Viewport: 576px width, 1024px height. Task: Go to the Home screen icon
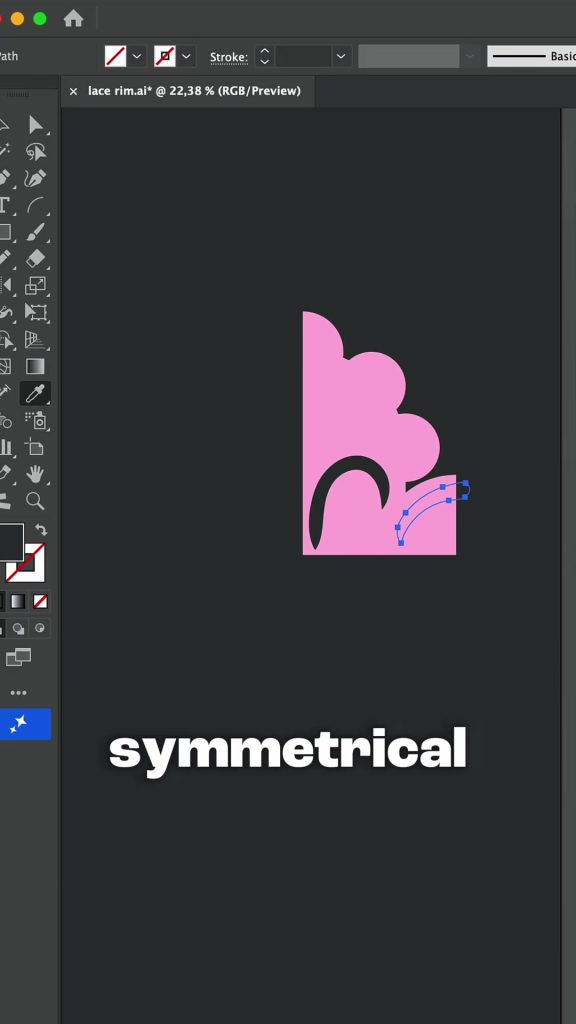[x=73, y=18]
